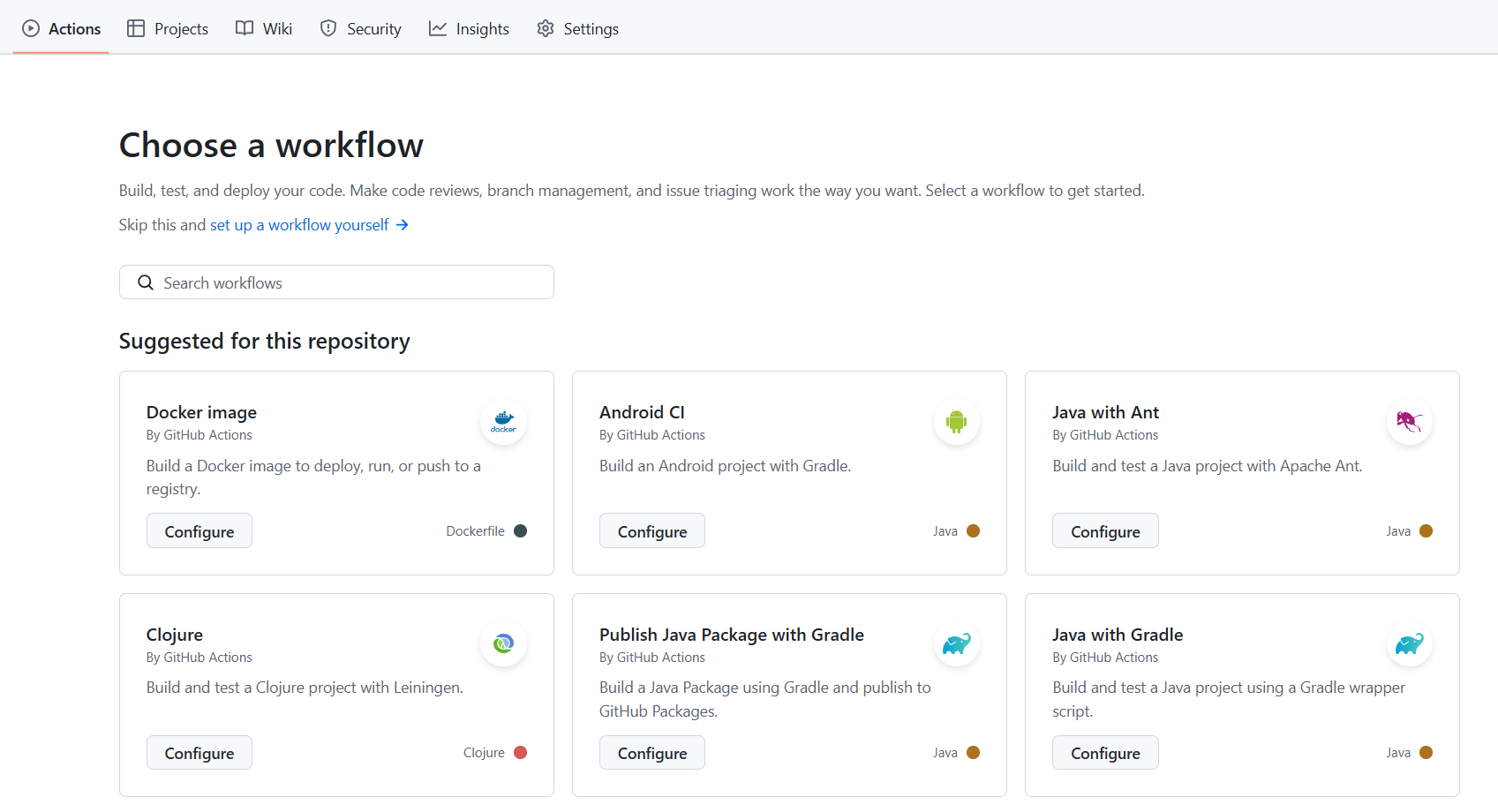Click the red Clojure language dot
This screenshot has width=1498, height=812.
[x=521, y=753]
